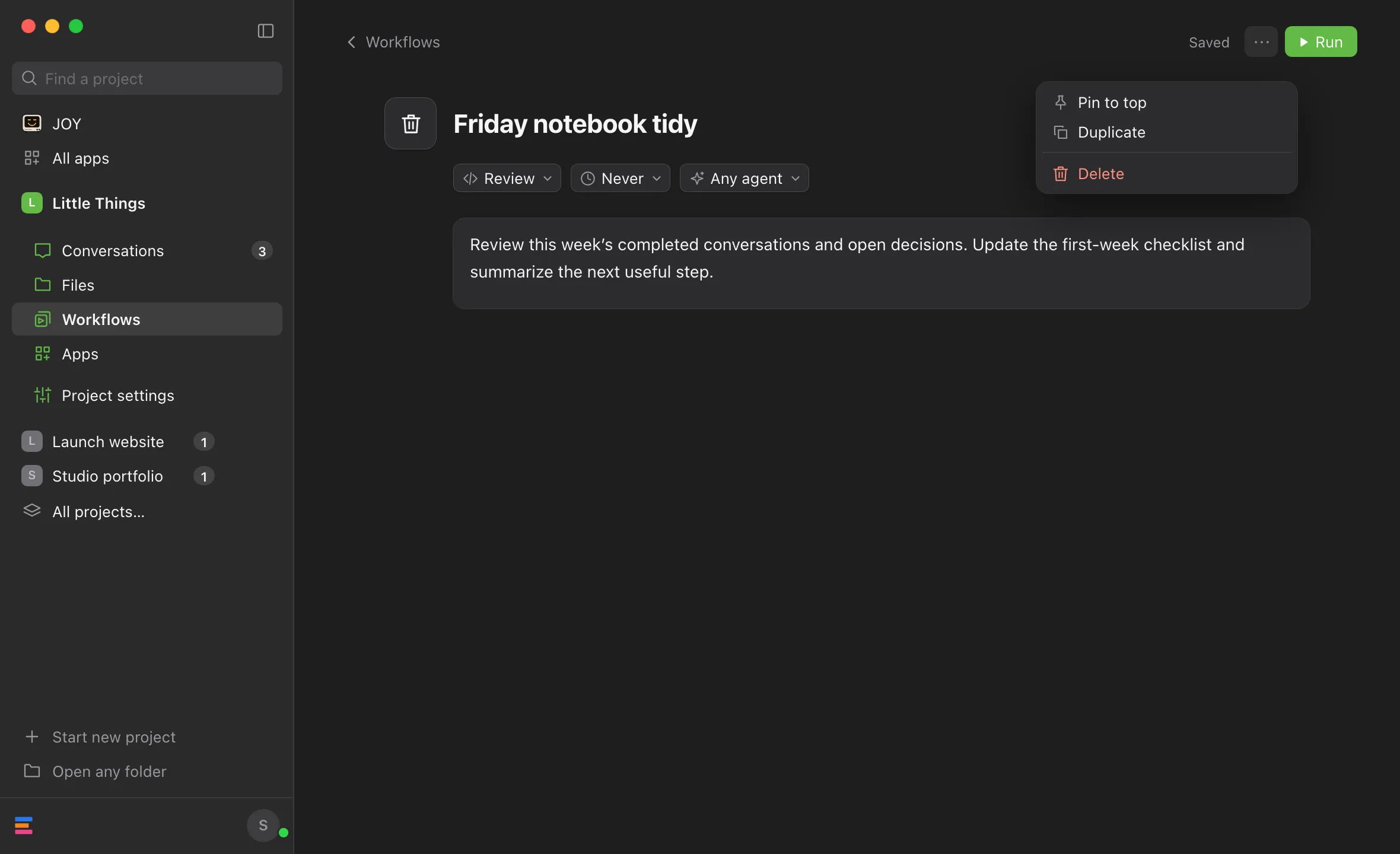Click the JOY avatar icon
1400x854 pixels.
pyautogui.click(x=32, y=123)
